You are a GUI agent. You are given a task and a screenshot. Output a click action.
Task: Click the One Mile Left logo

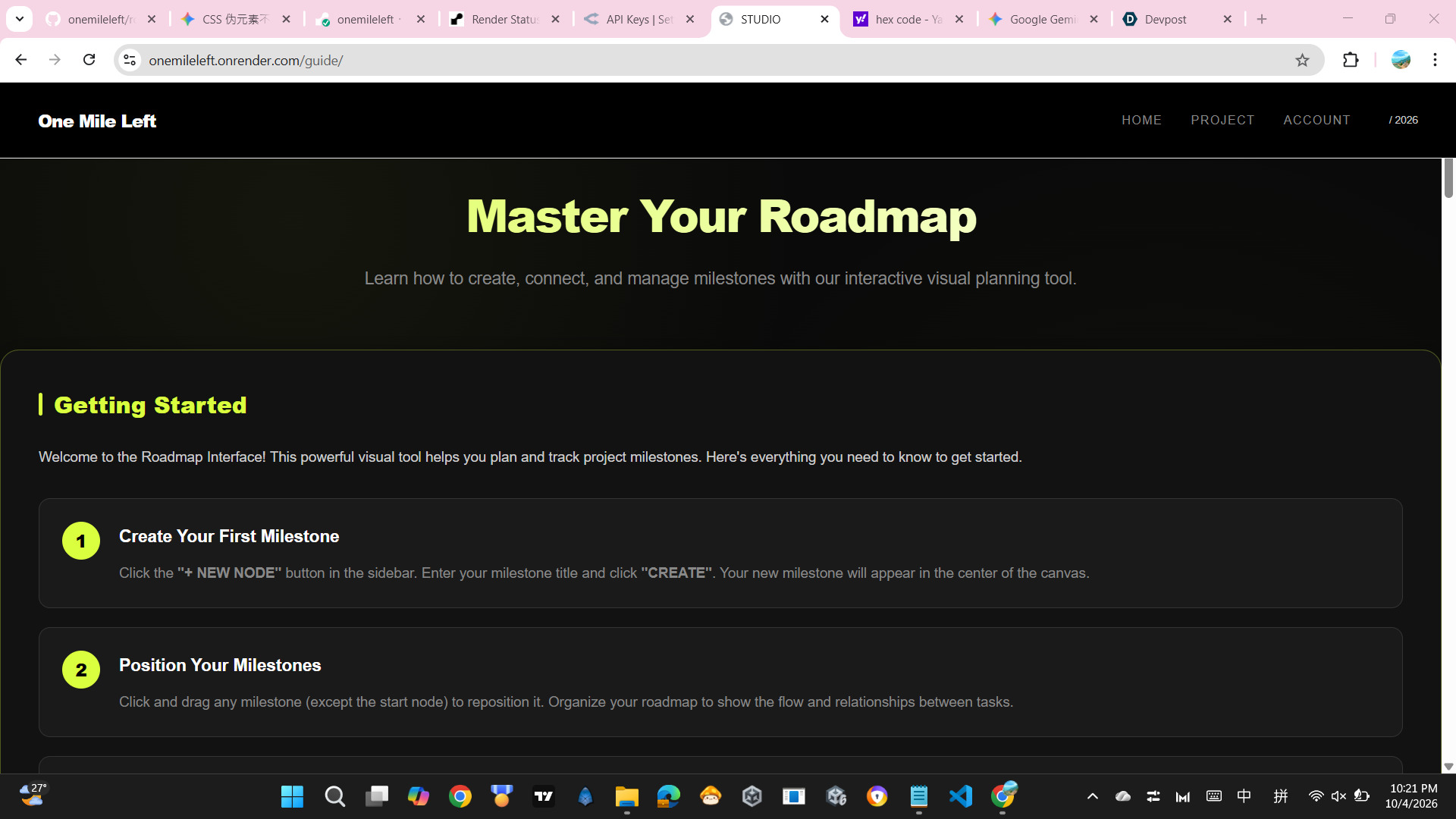97,121
